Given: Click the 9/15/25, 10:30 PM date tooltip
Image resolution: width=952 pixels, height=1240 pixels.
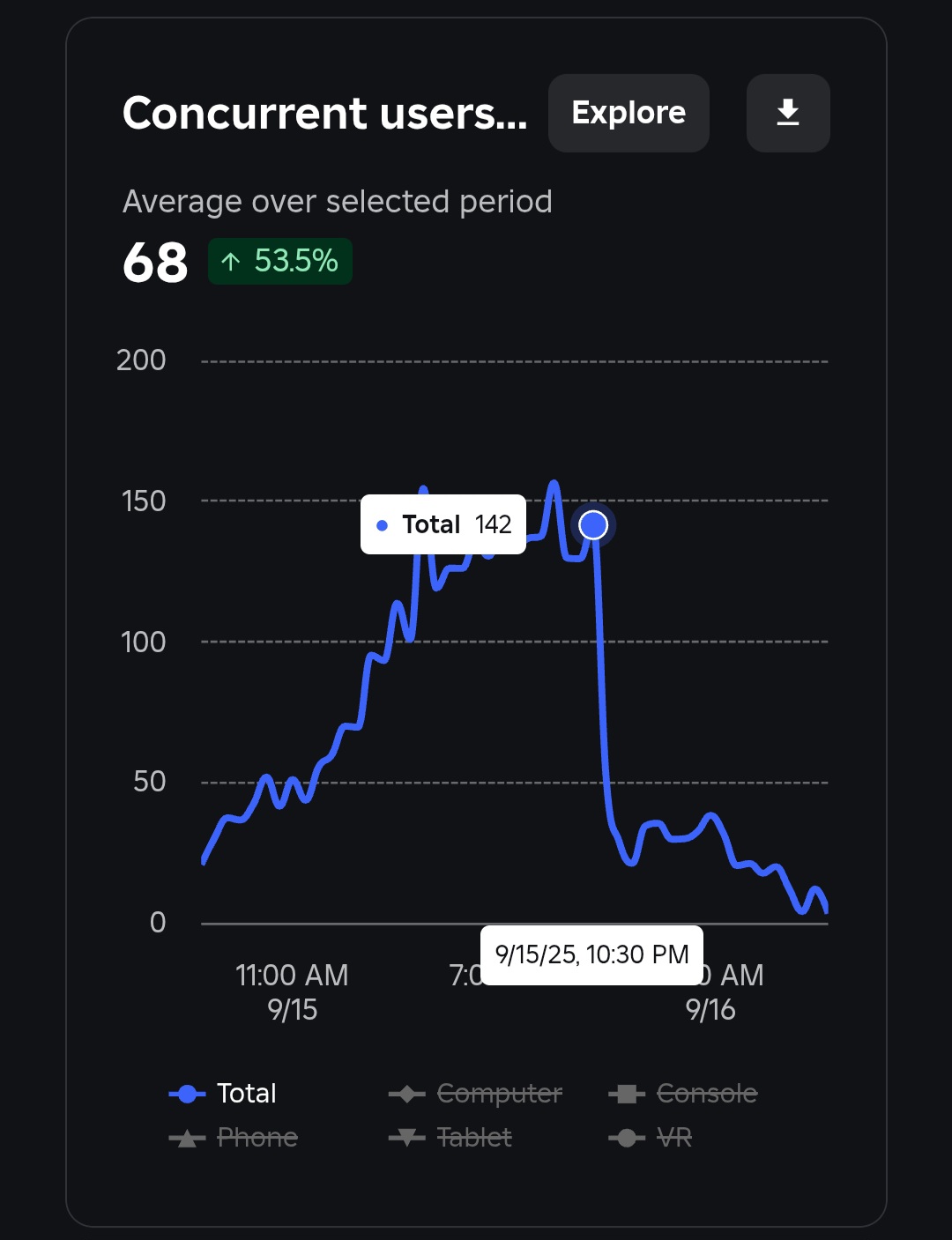Looking at the screenshot, I should (x=591, y=954).
